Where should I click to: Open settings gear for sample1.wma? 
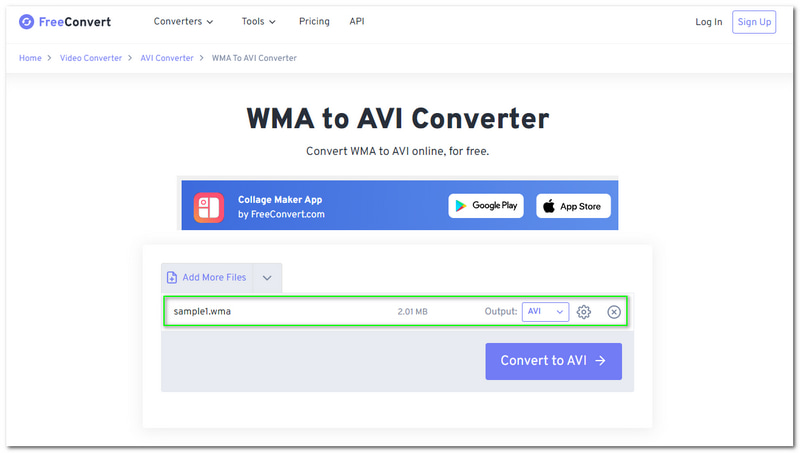coord(584,312)
